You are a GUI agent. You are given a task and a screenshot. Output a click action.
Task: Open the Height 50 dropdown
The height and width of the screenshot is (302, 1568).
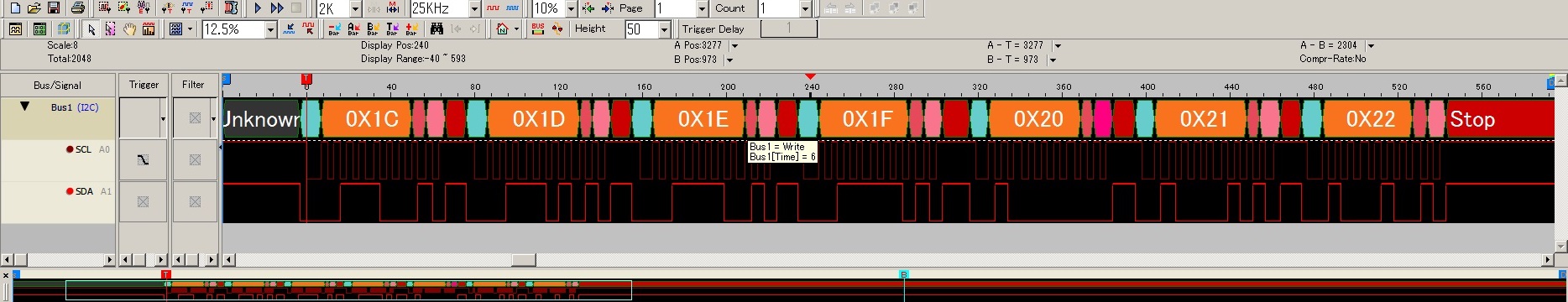(x=664, y=29)
